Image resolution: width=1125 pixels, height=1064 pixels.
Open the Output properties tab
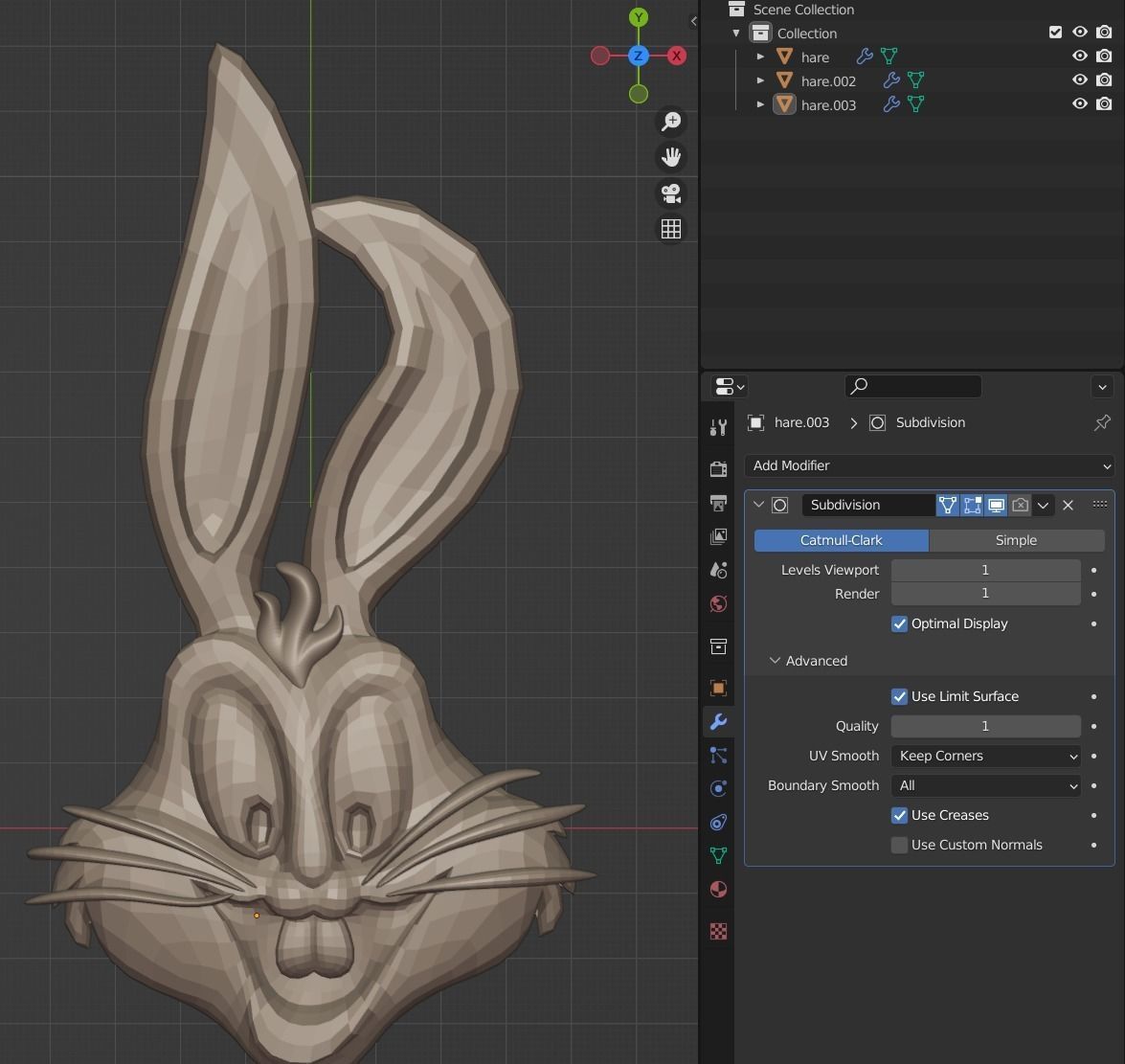tap(718, 502)
